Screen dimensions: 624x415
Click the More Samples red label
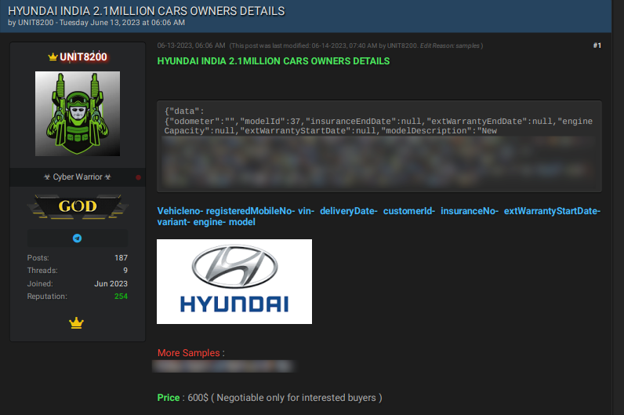point(189,353)
